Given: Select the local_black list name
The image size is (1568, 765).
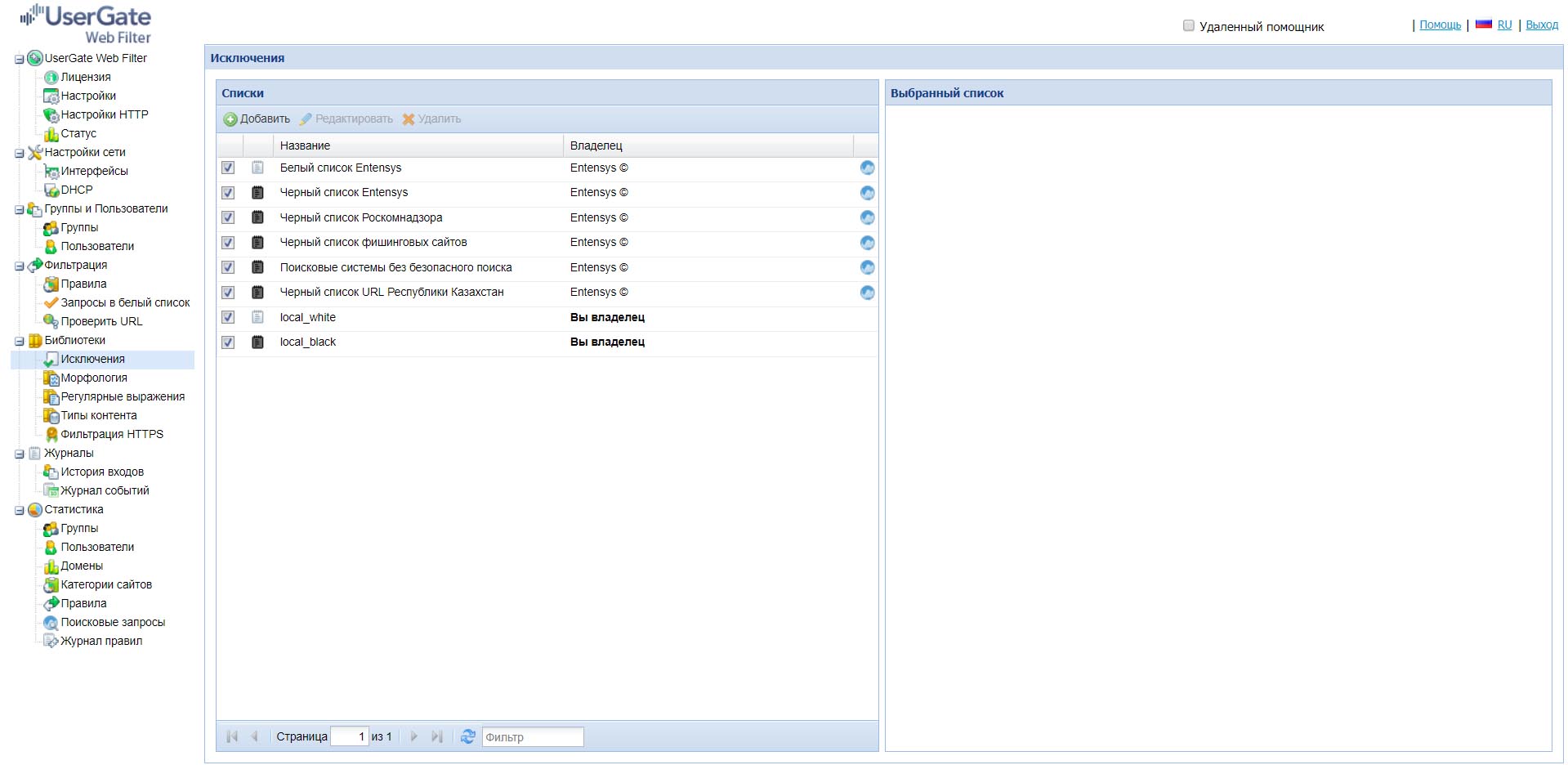Looking at the screenshot, I should 308,342.
